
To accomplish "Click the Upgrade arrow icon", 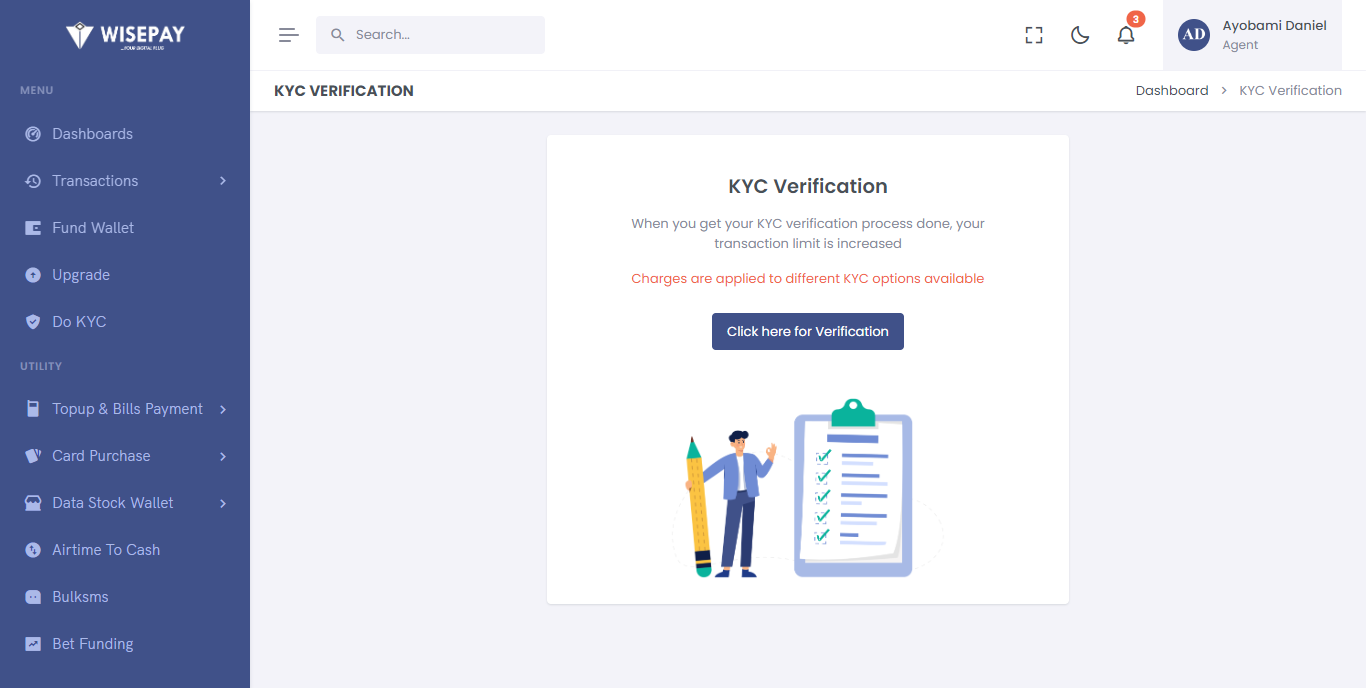I will [x=33, y=275].
